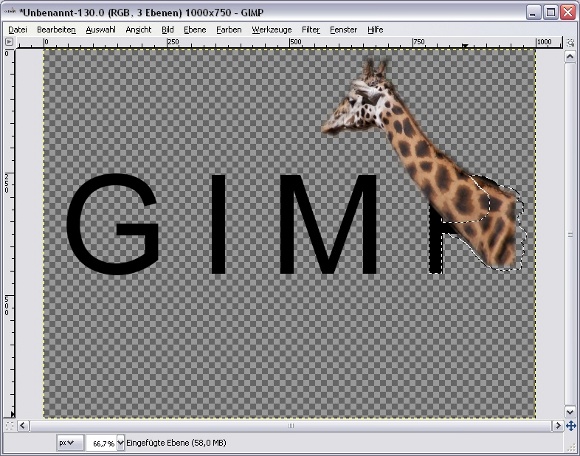This screenshot has width=580, height=456.
Task: Open the Ansicht menu
Action: pos(138,30)
